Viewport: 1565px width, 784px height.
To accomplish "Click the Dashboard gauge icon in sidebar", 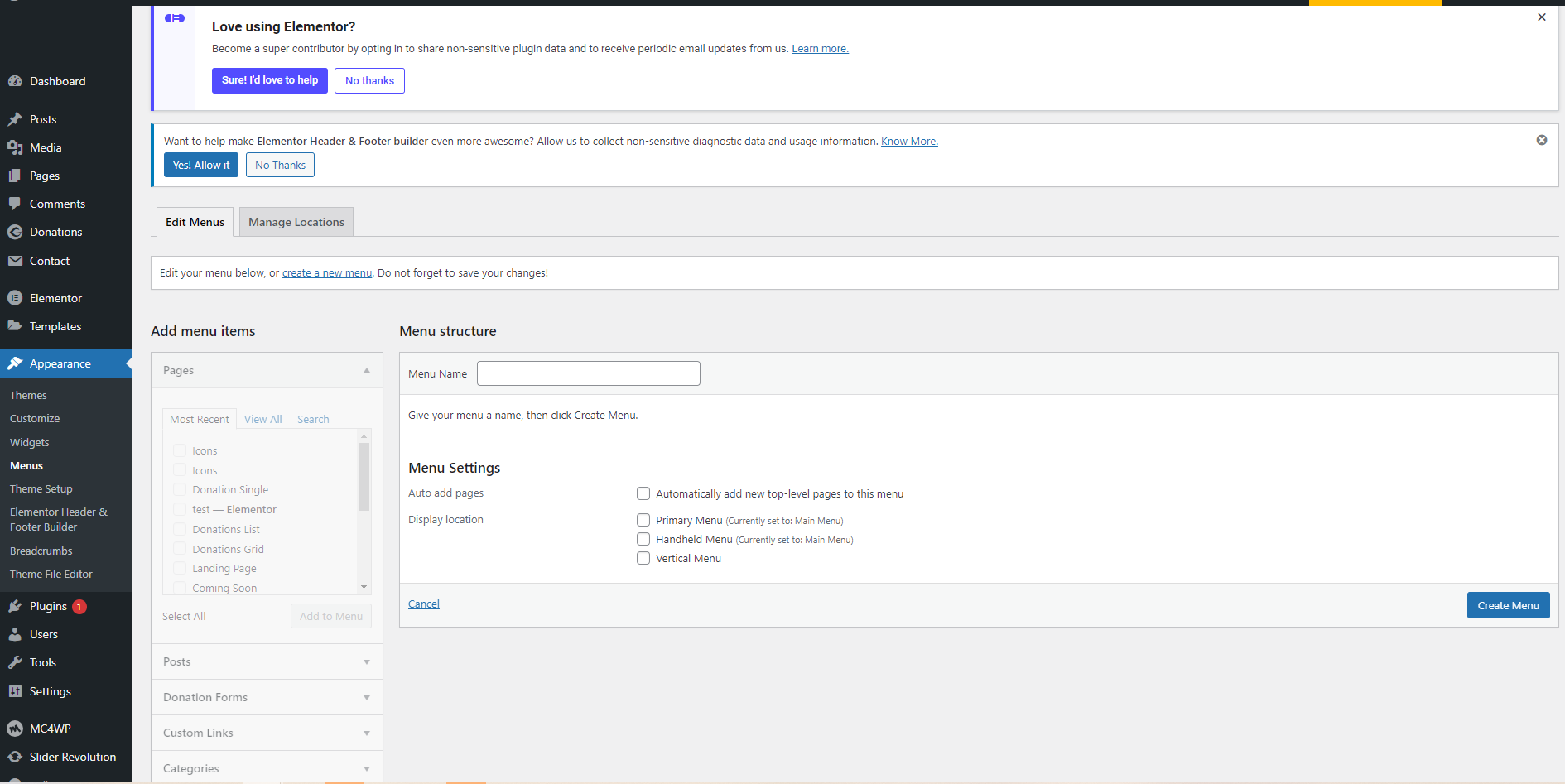I will pos(15,81).
